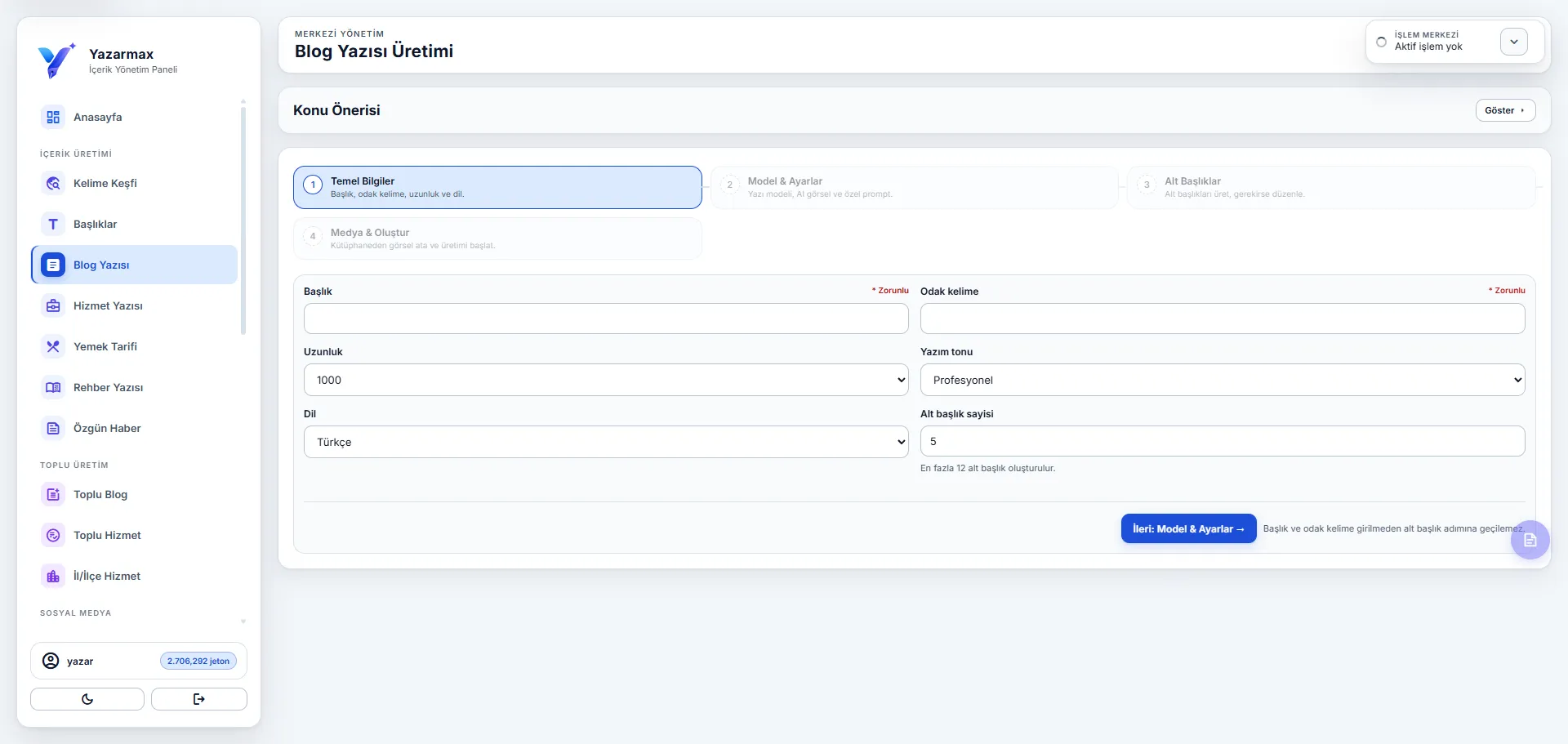Click the Alt başlık sayisi field
The height and width of the screenshot is (744, 1568).
point(1223,441)
